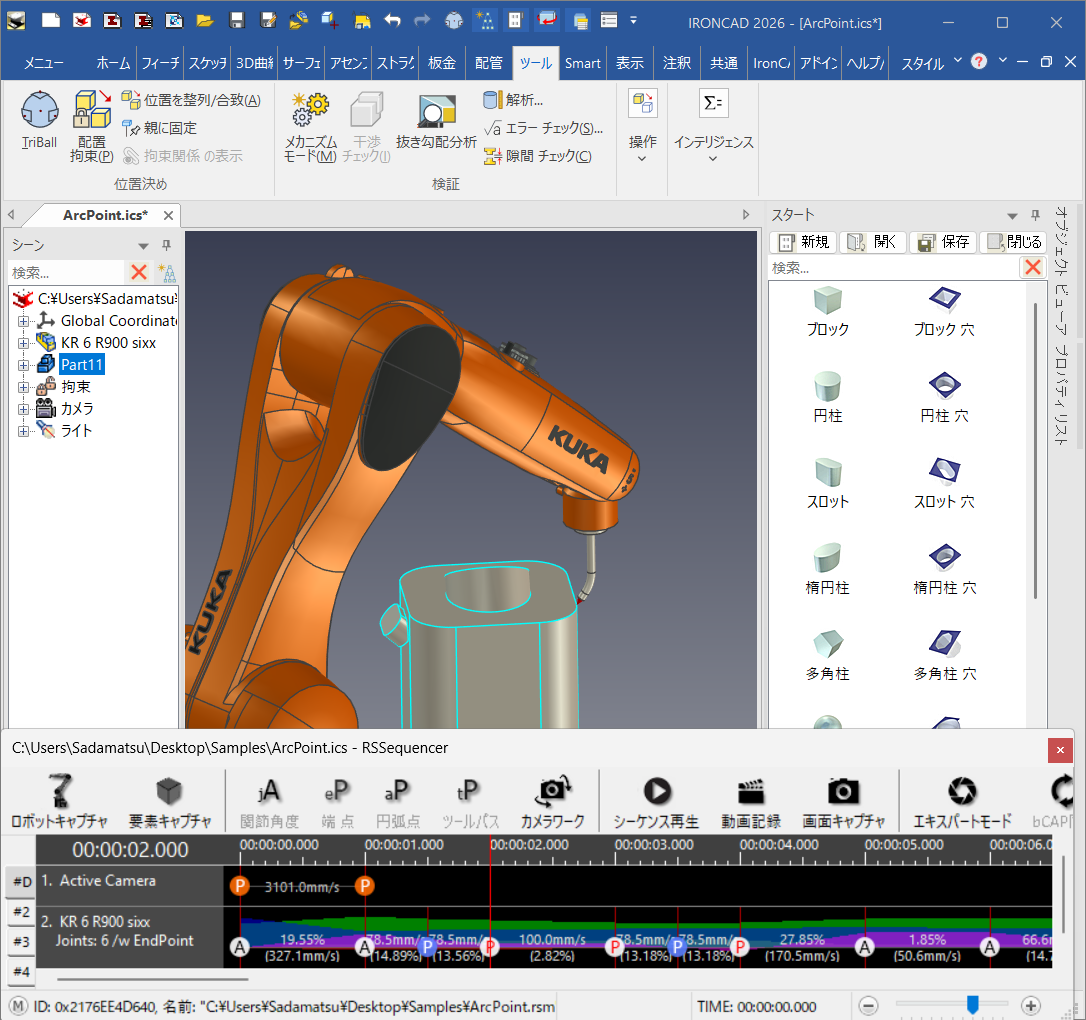Run the 解析 analysis tool

[513, 100]
